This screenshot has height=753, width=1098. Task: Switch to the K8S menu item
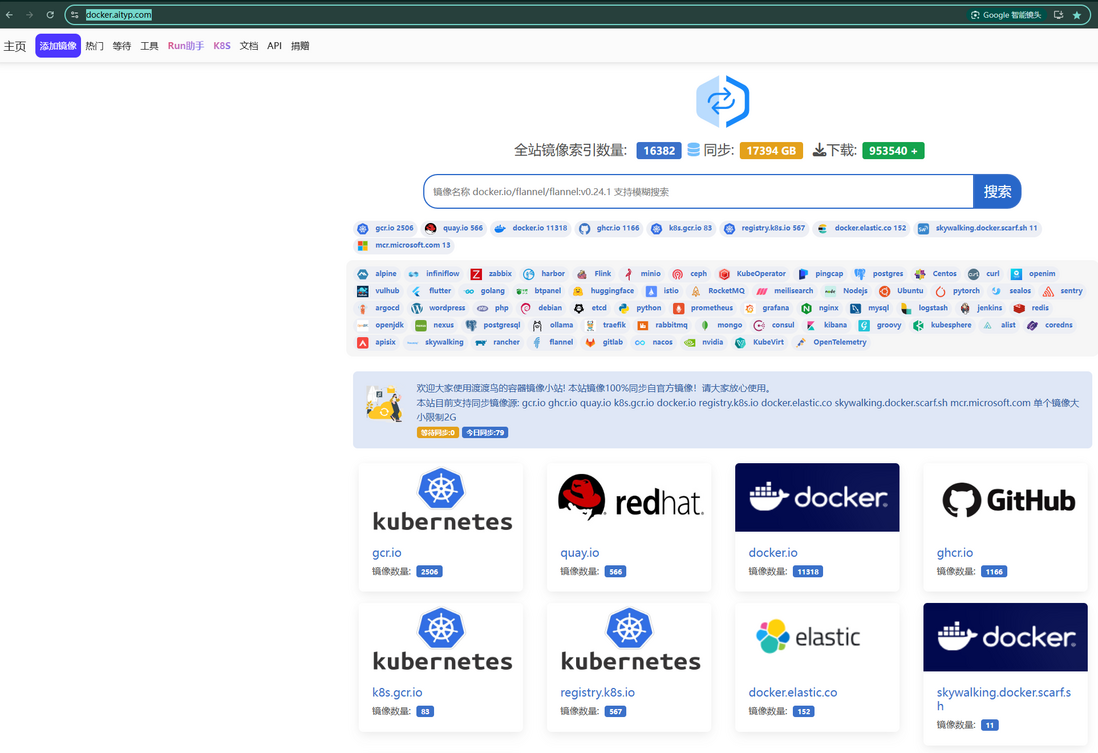[x=221, y=45]
